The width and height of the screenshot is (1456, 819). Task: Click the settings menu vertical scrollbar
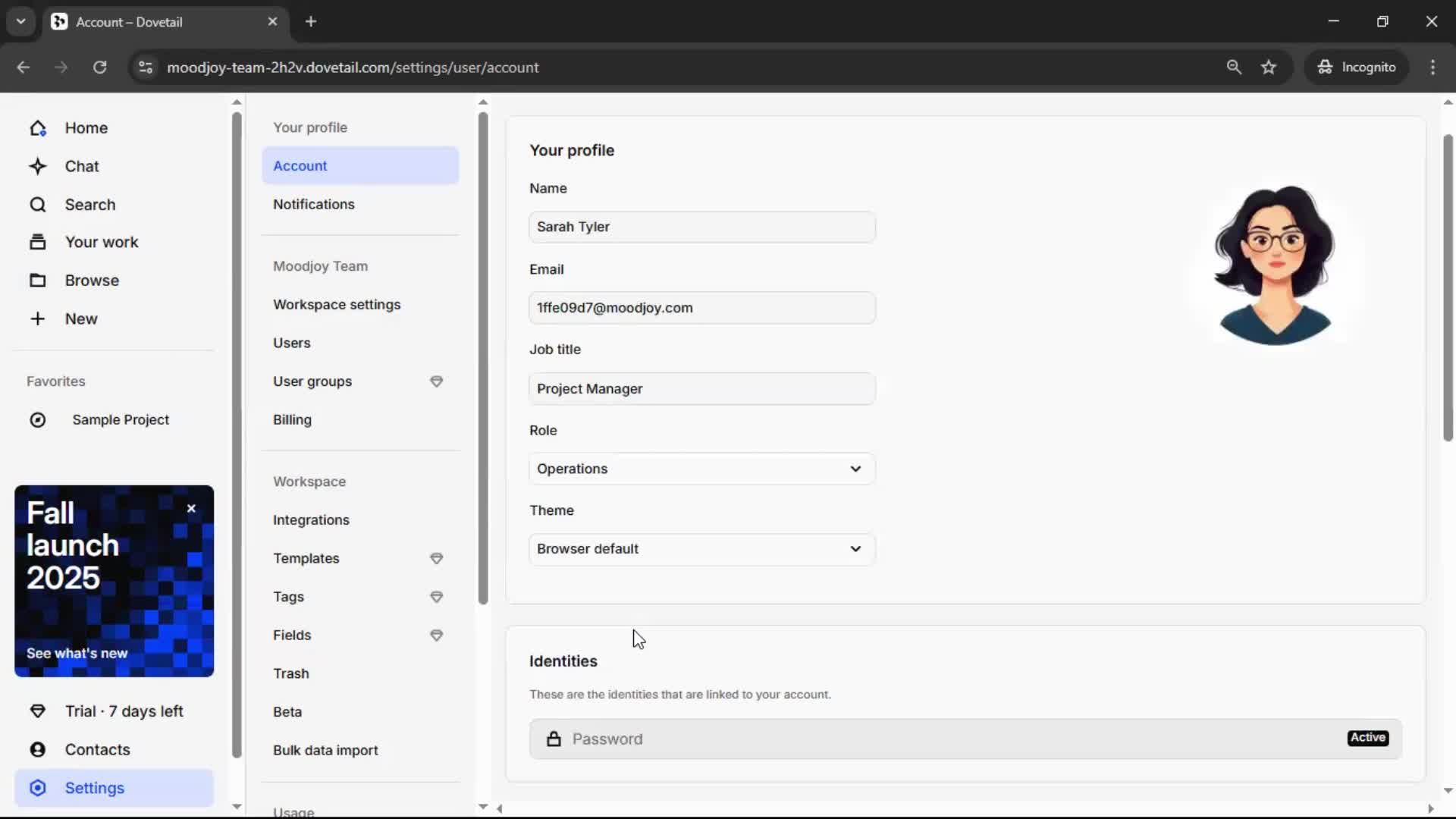click(x=483, y=356)
